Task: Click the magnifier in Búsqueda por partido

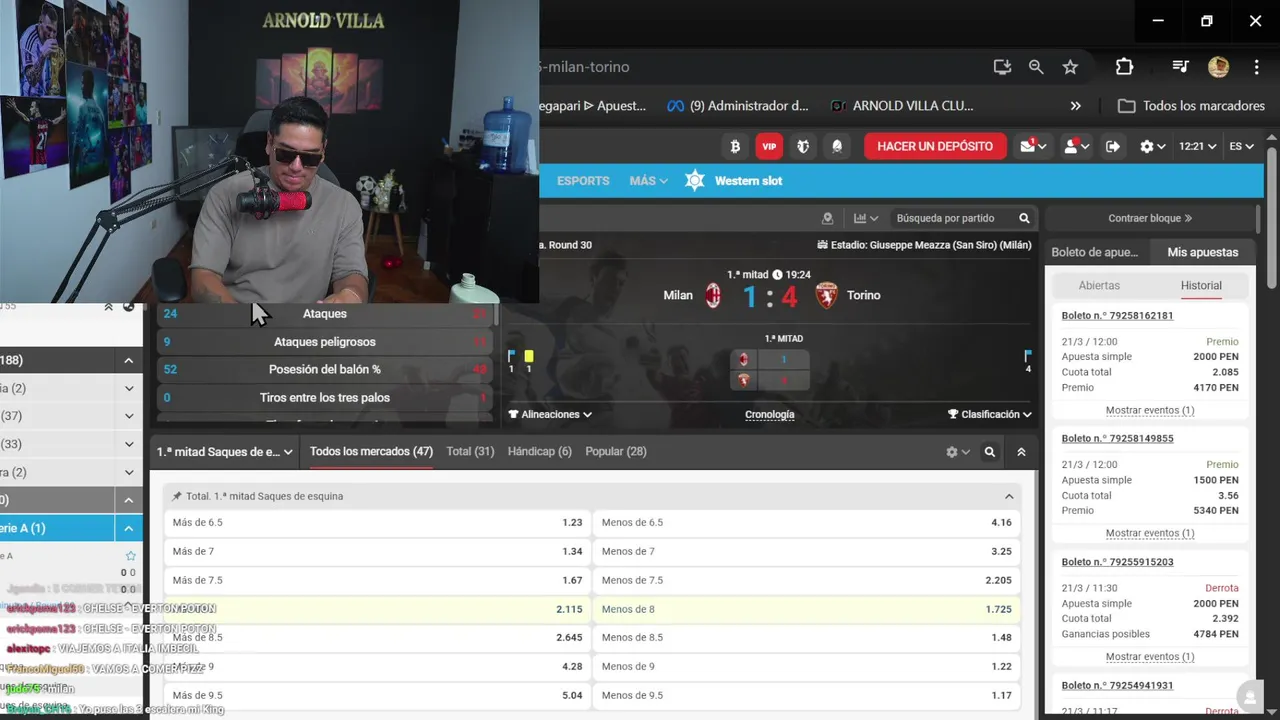Action: click(x=1024, y=218)
